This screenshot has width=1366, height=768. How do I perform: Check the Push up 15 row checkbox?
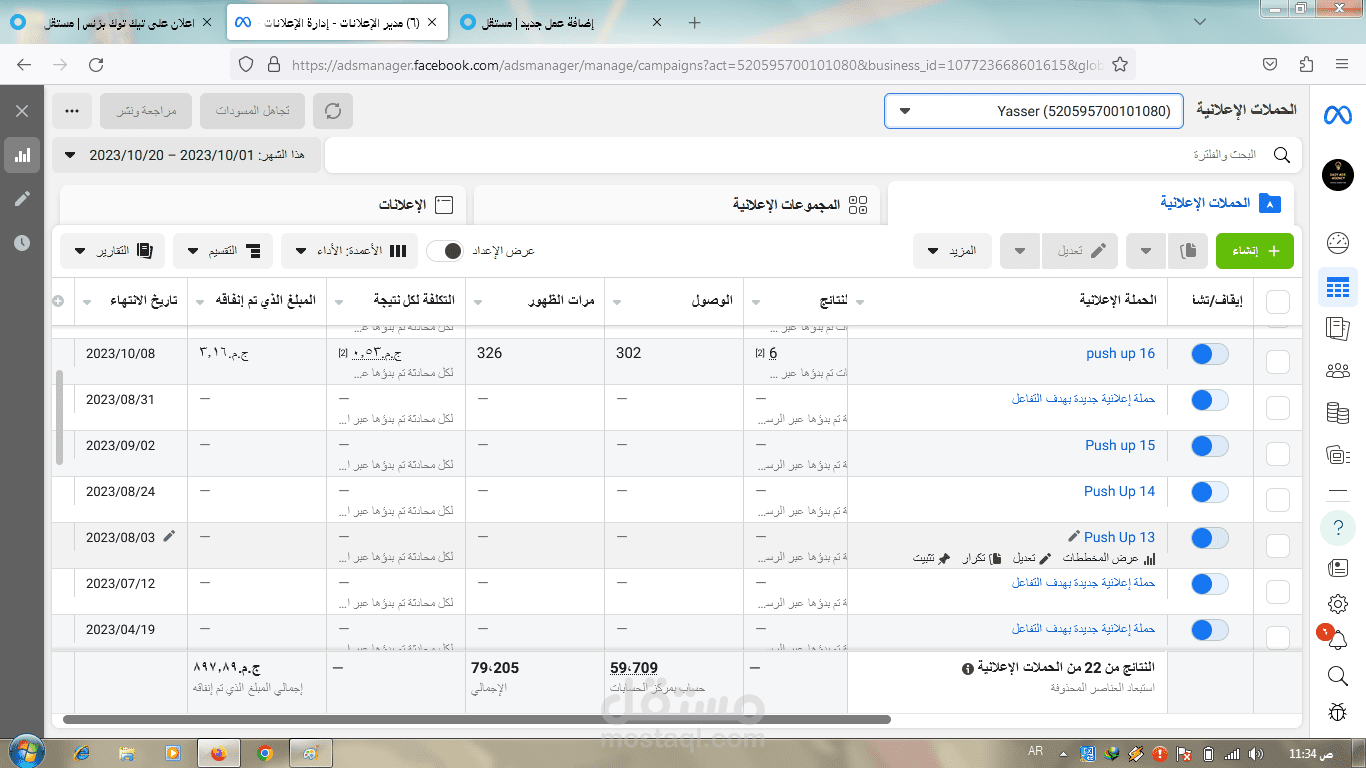point(1278,454)
